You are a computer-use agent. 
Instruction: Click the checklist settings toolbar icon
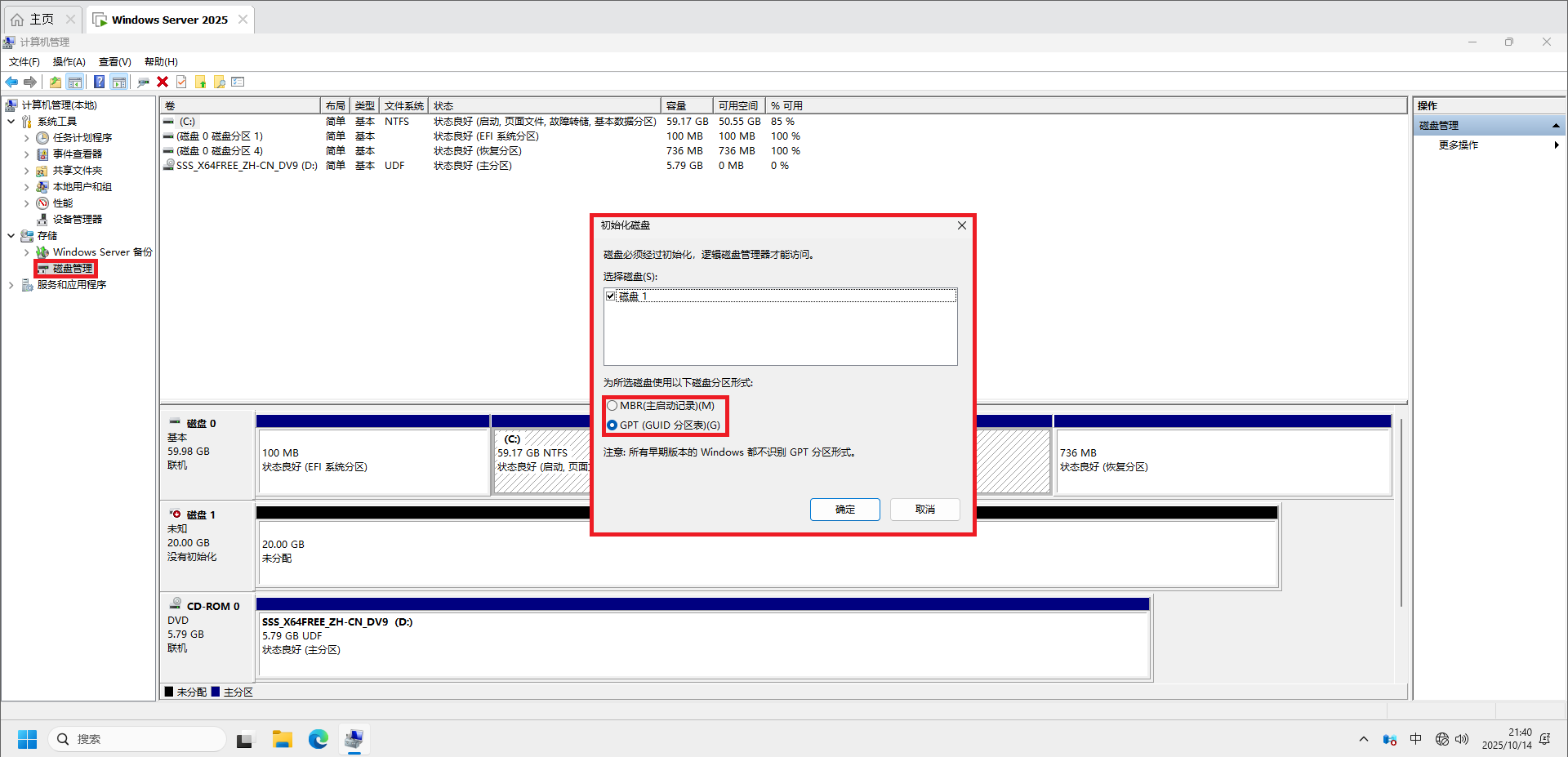click(x=238, y=82)
